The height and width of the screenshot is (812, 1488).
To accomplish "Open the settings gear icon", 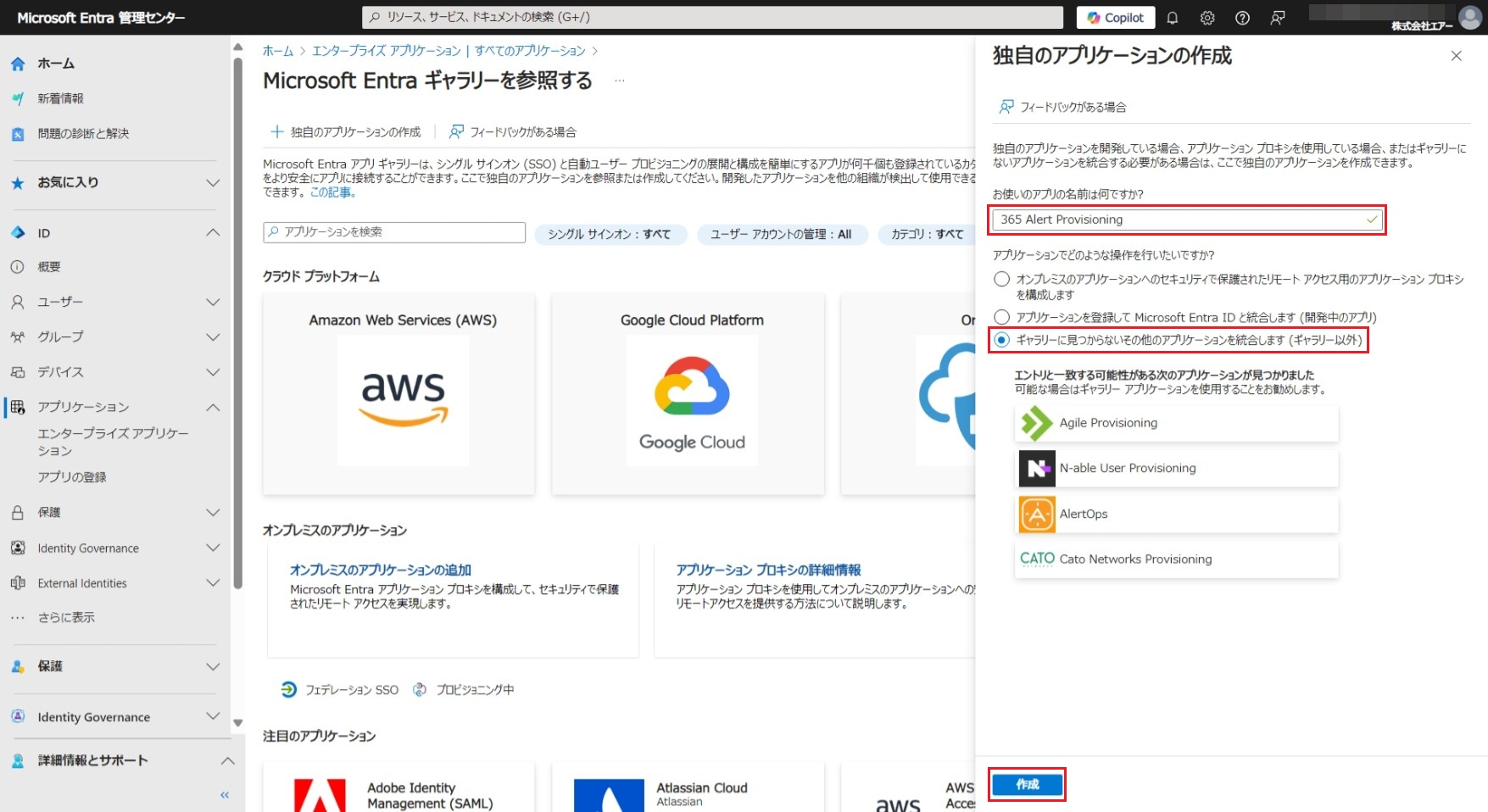I will click(1207, 18).
